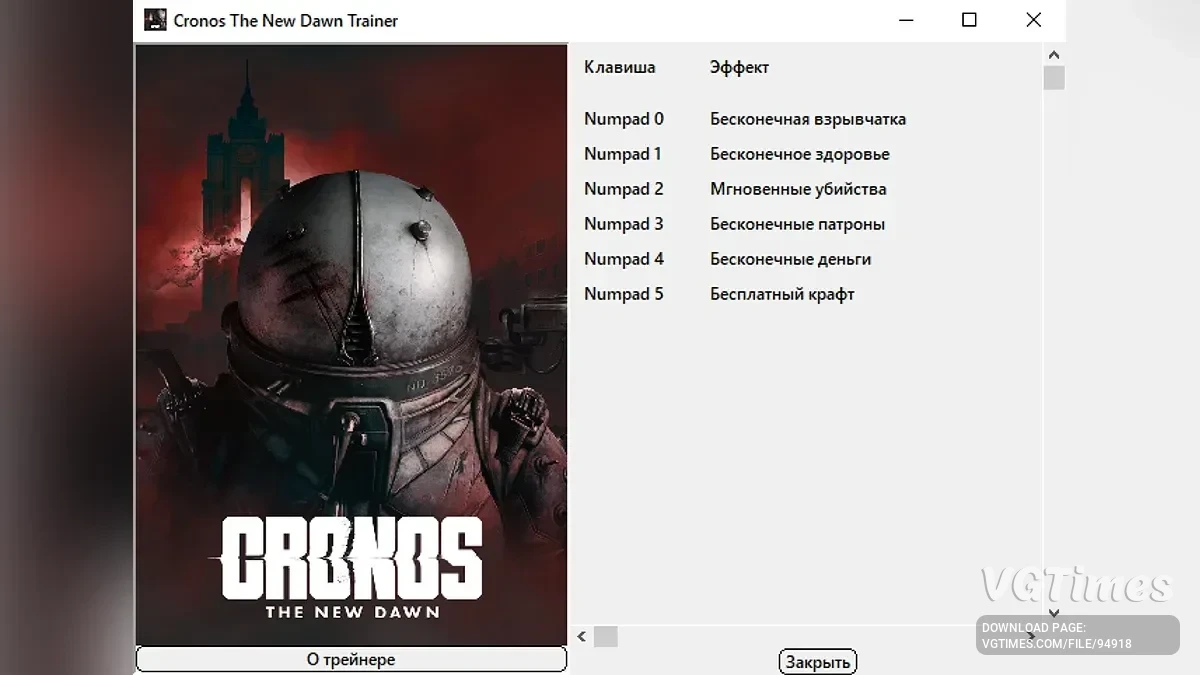Open the 'О трейнере' about button
The image size is (1200, 675).
point(351,660)
